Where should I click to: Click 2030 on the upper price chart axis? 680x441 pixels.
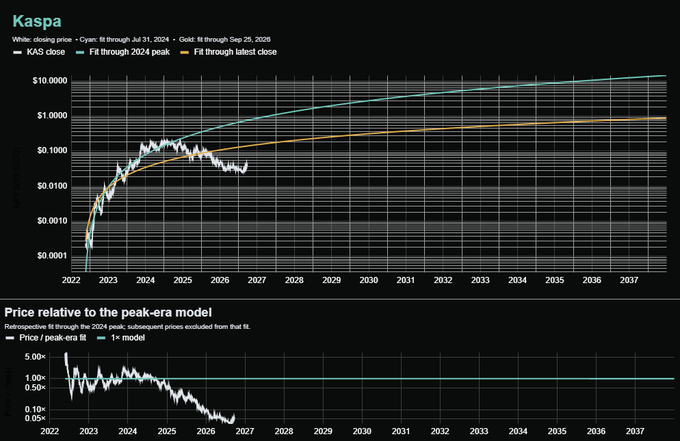tap(369, 280)
